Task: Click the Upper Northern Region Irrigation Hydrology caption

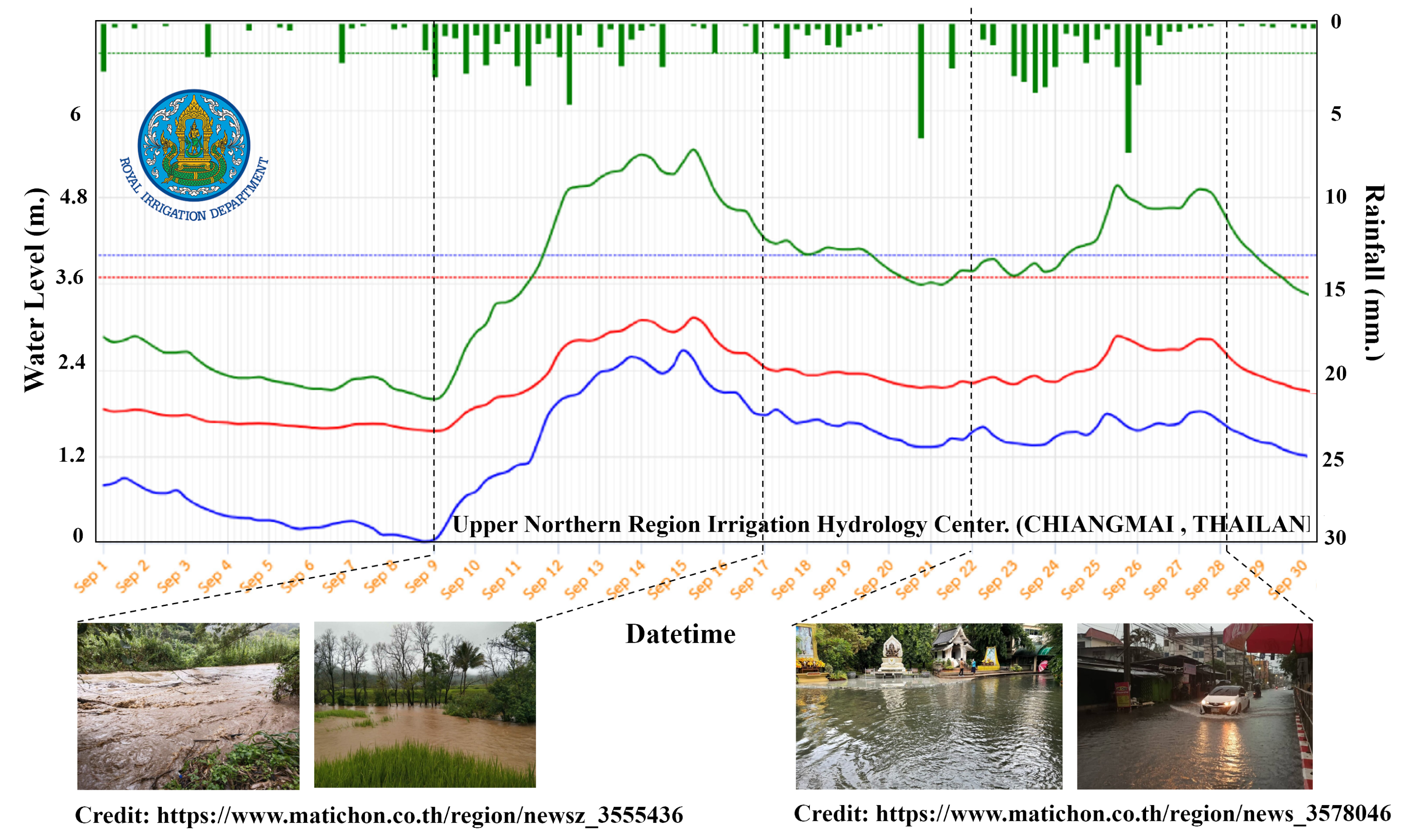Action: [881, 524]
